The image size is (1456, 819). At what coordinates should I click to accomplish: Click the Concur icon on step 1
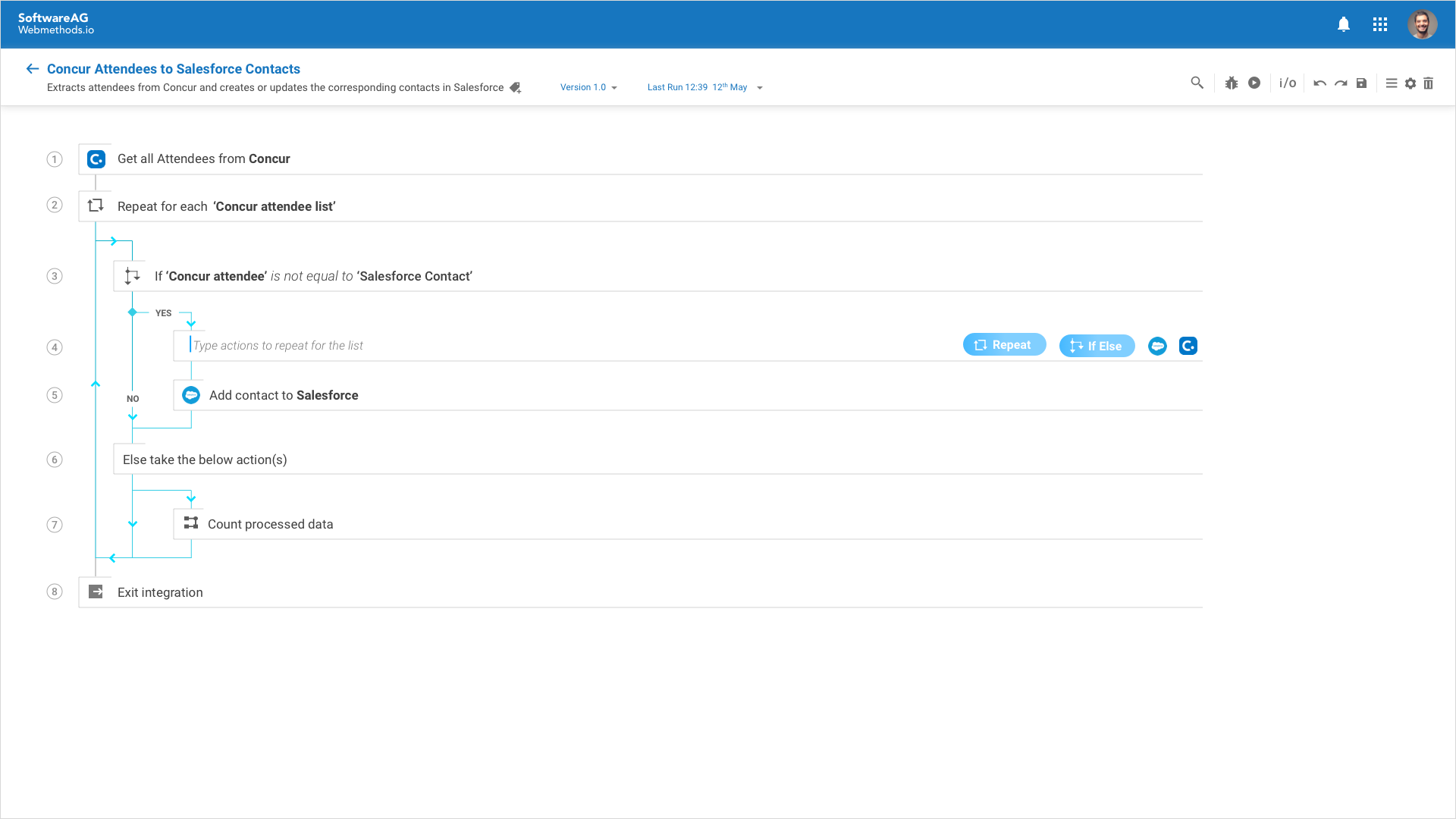click(x=96, y=159)
